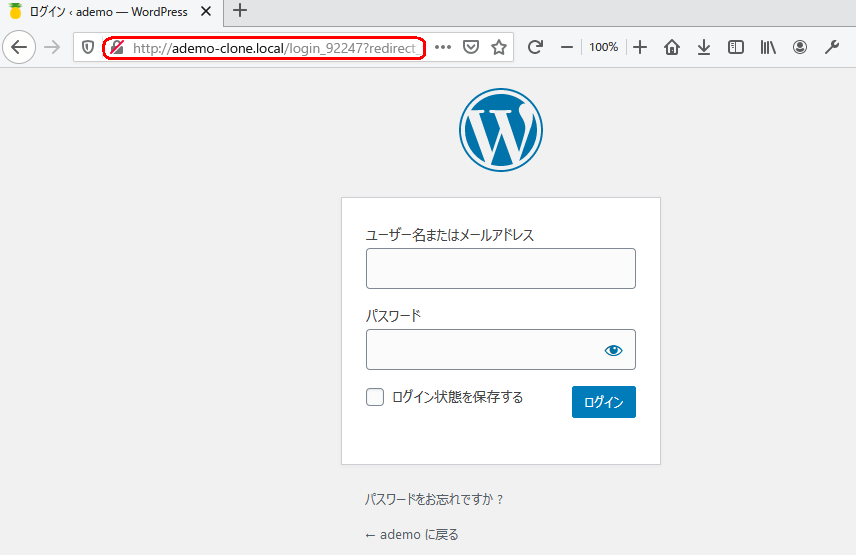Click the insecure connection lock icon

tap(117, 47)
